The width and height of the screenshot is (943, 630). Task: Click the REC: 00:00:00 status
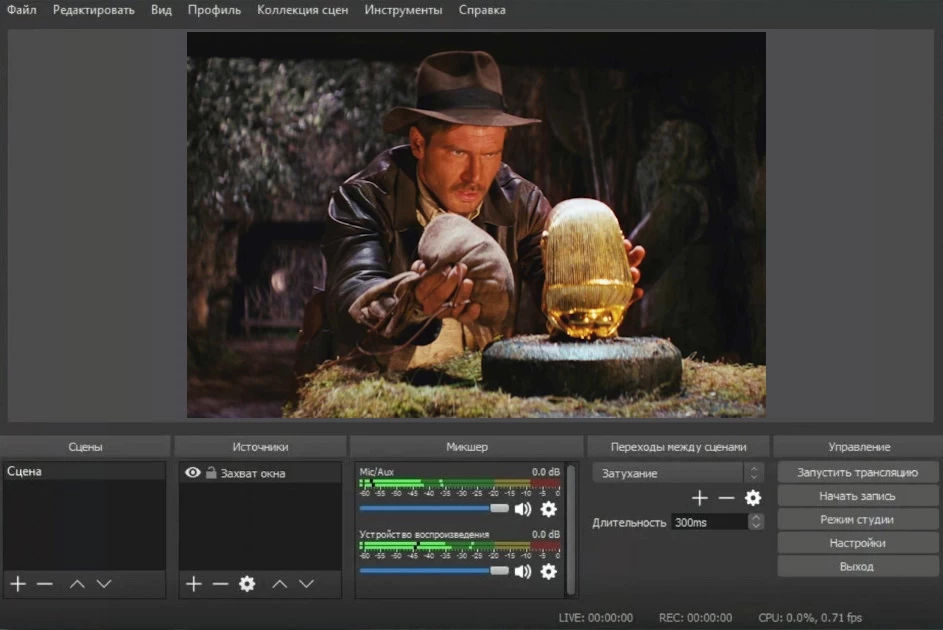click(x=695, y=617)
